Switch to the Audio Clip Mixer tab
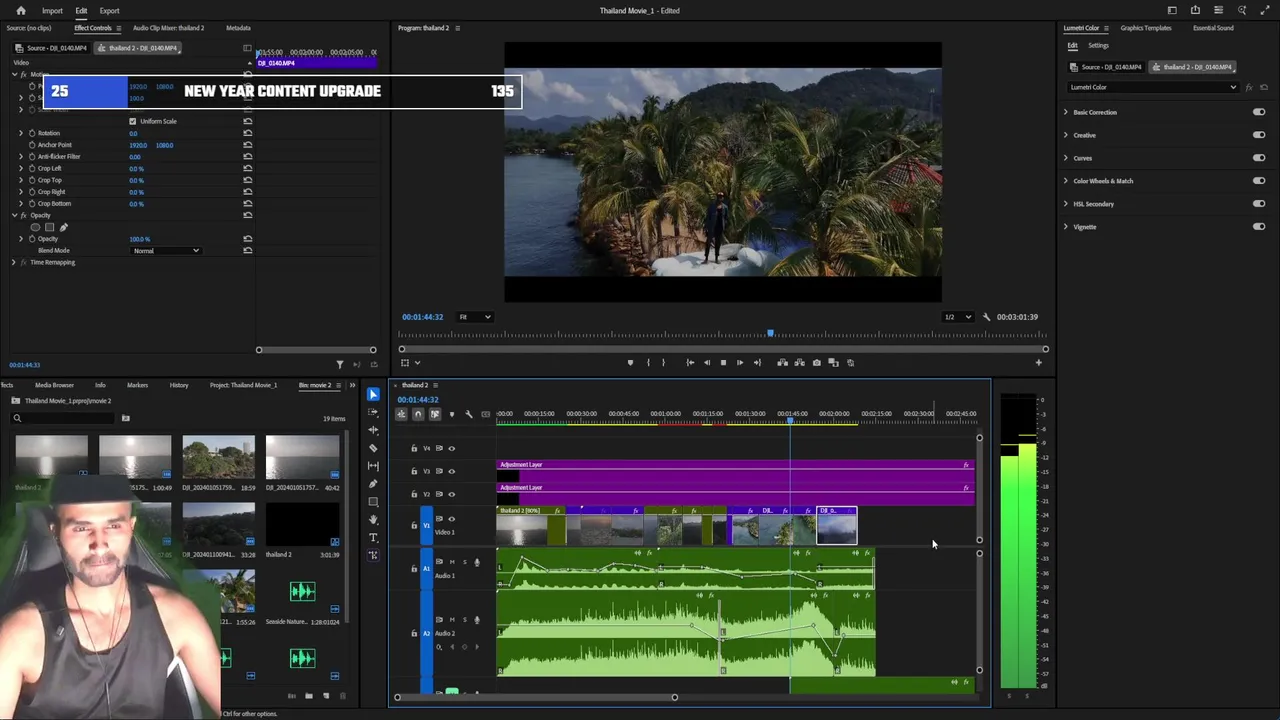The width and height of the screenshot is (1280, 720). pyautogui.click(x=168, y=28)
